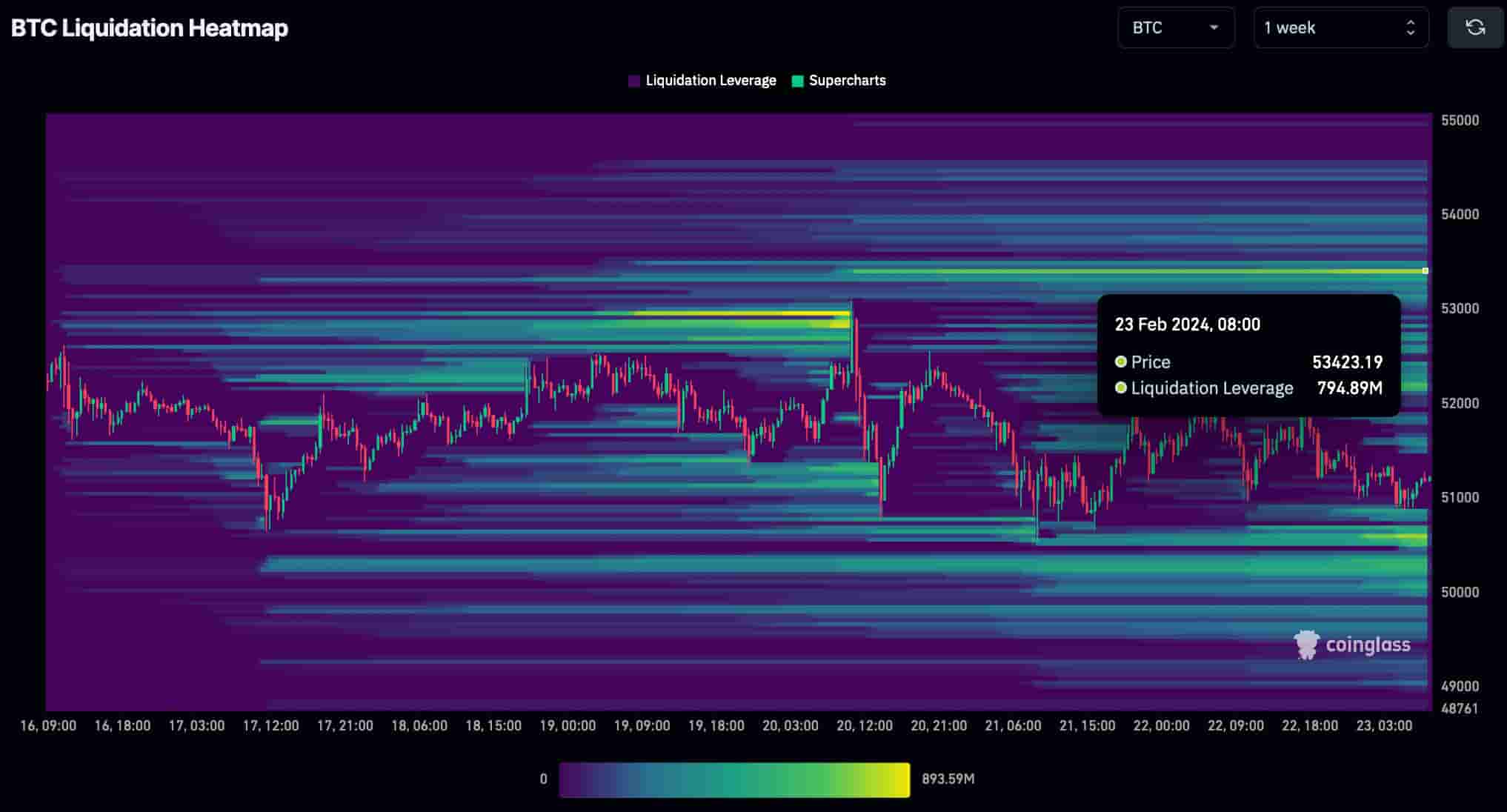Screen dimensions: 1507x812
Task: Click the Liquidation Leverage dot in the tooltip
Action: click(x=1120, y=388)
